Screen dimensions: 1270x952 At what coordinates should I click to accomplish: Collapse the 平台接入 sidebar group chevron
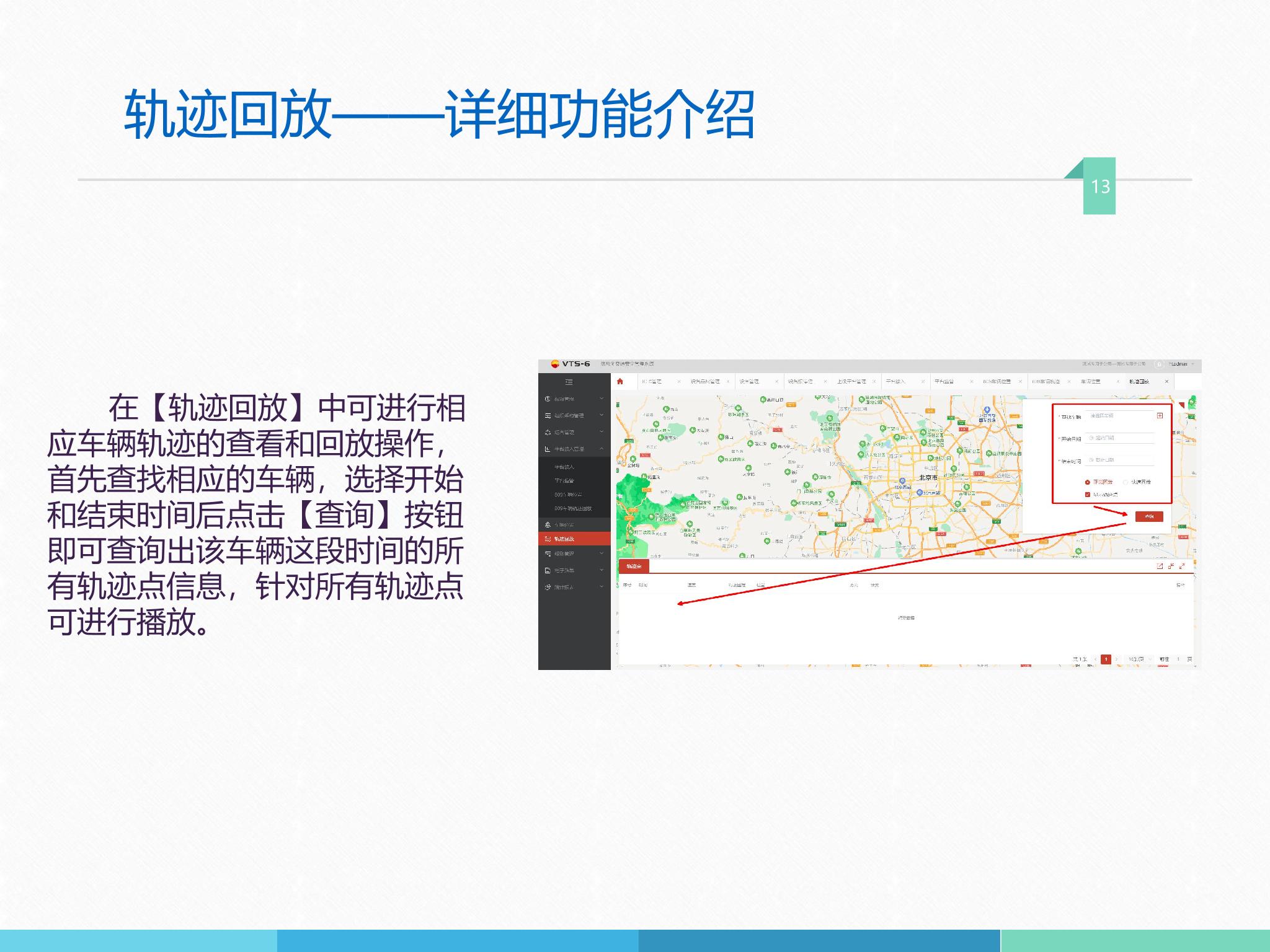601,449
